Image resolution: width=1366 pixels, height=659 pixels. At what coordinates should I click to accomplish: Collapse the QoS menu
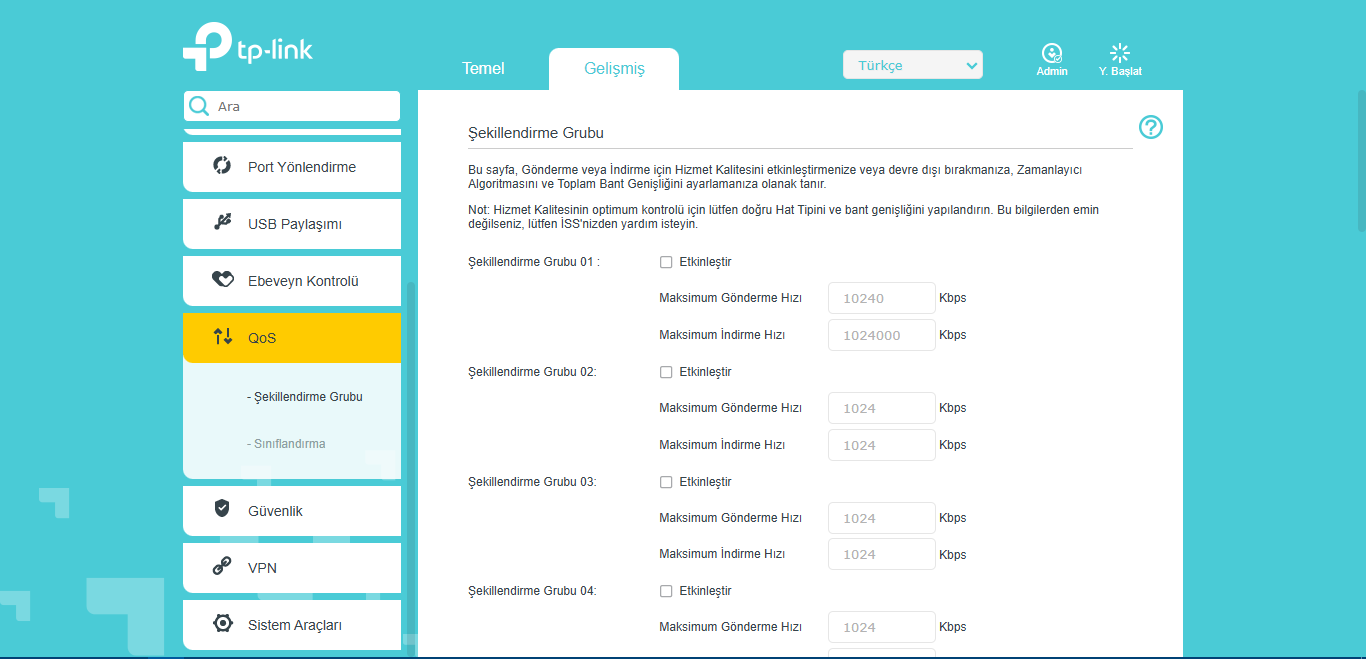pos(292,338)
